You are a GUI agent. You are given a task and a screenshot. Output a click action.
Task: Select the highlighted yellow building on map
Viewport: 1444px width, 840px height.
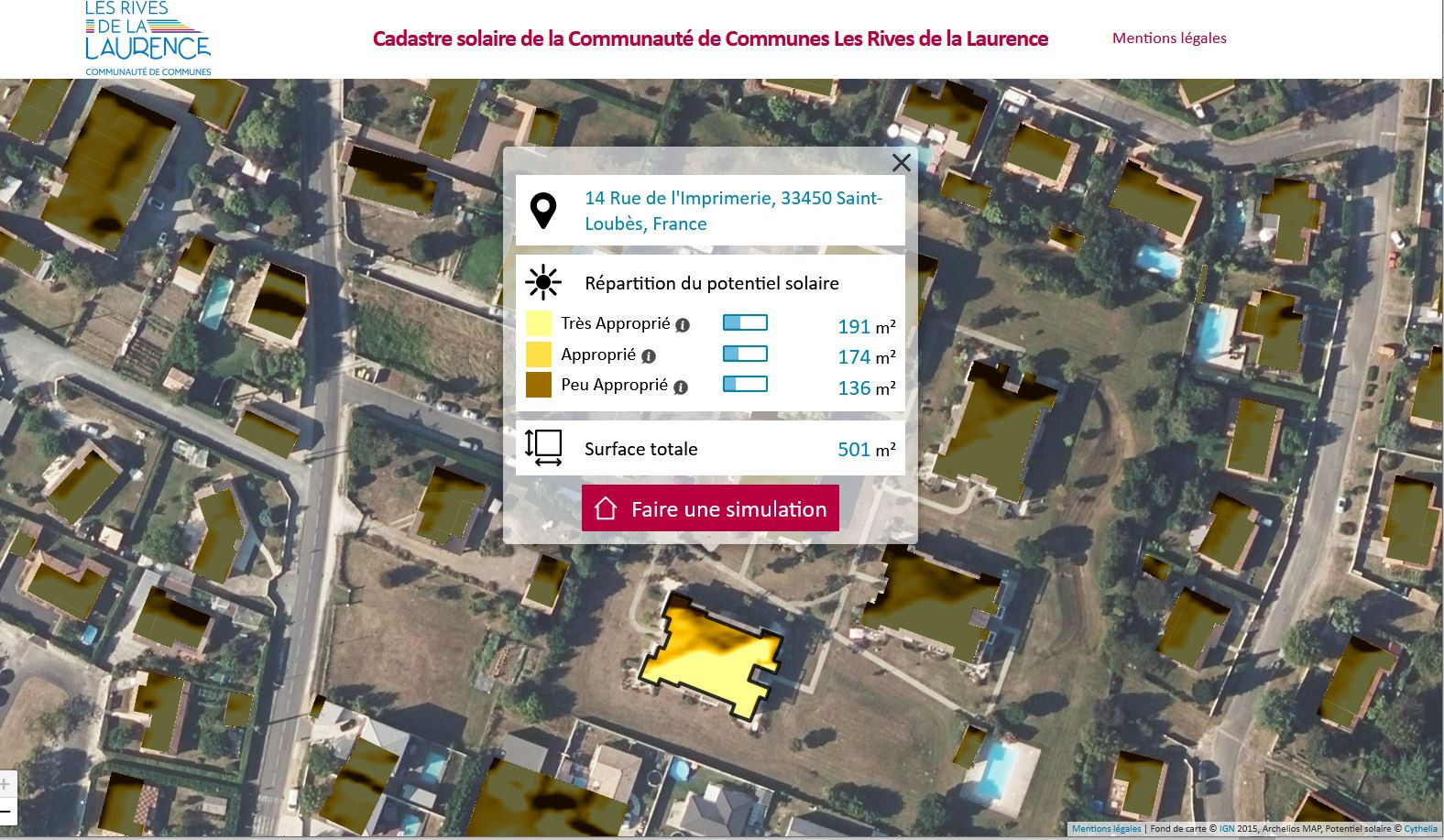pos(713,657)
